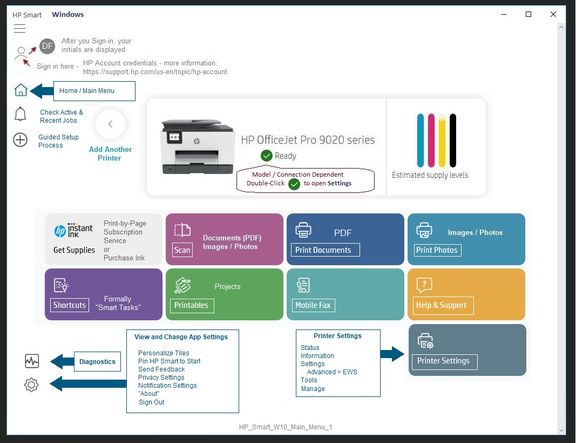Image resolution: width=576 pixels, height=443 pixels.
Task: Click the Printables tile icon
Action: [x=183, y=285]
